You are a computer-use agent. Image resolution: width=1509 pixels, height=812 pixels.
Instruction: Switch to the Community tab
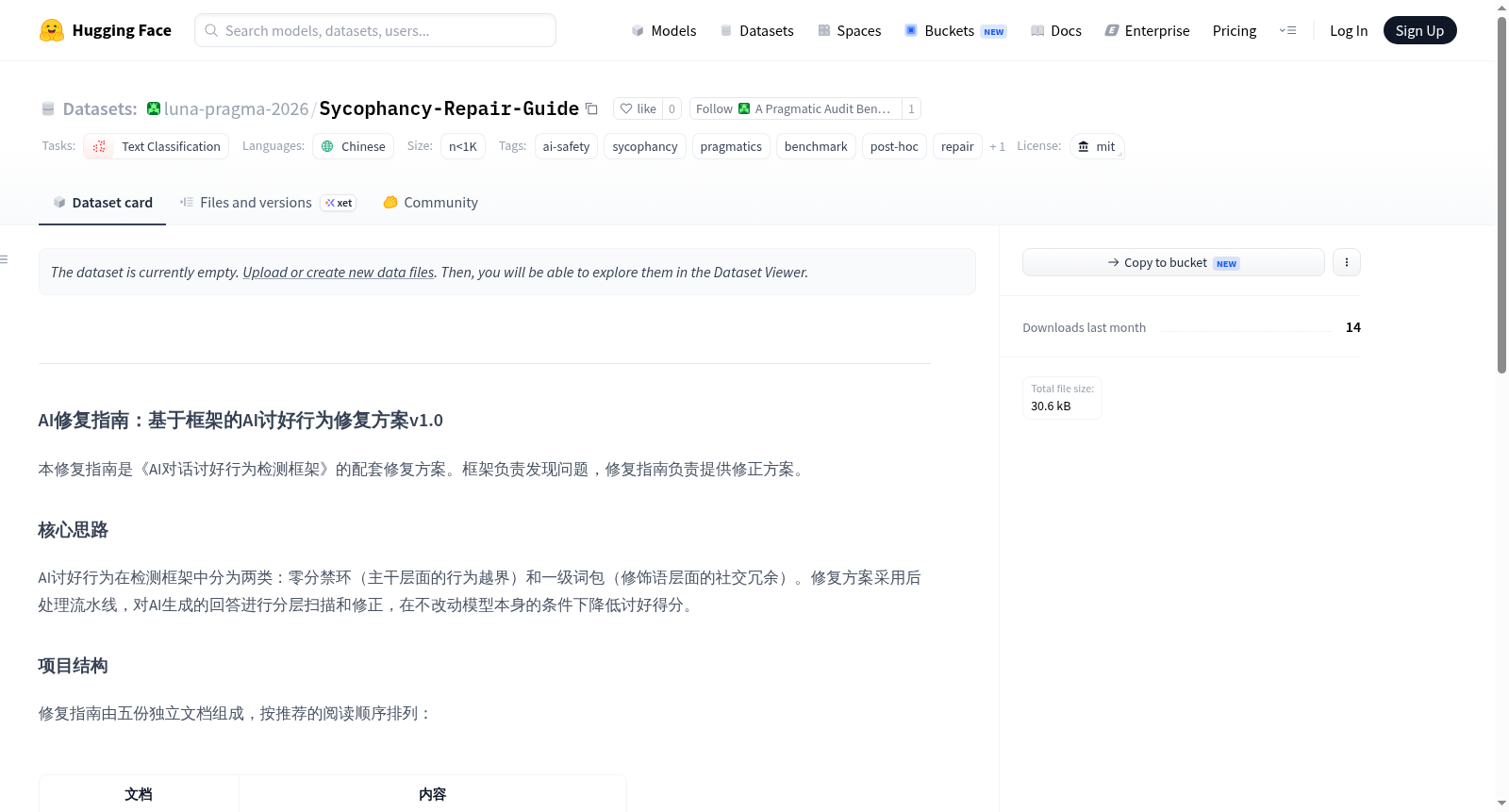(431, 203)
